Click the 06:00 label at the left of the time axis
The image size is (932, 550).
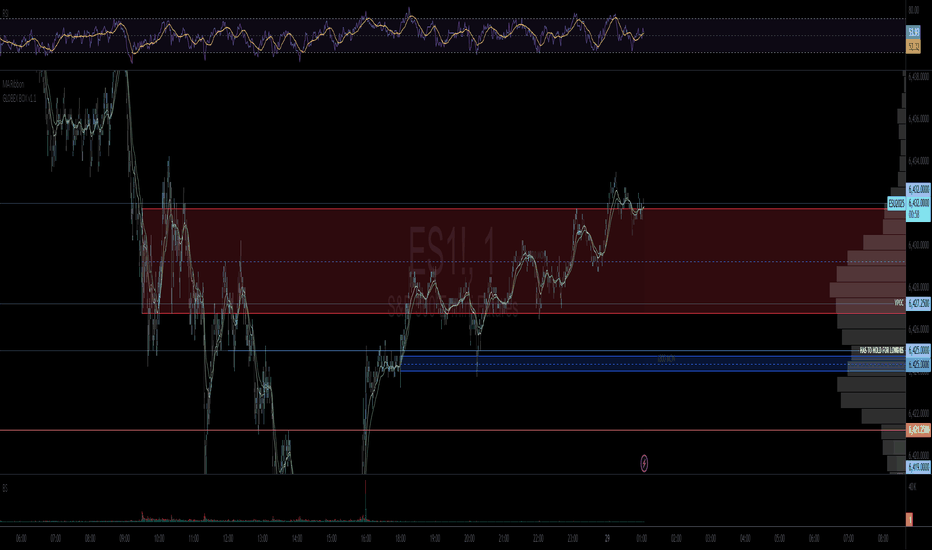pyautogui.click(x=21, y=539)
